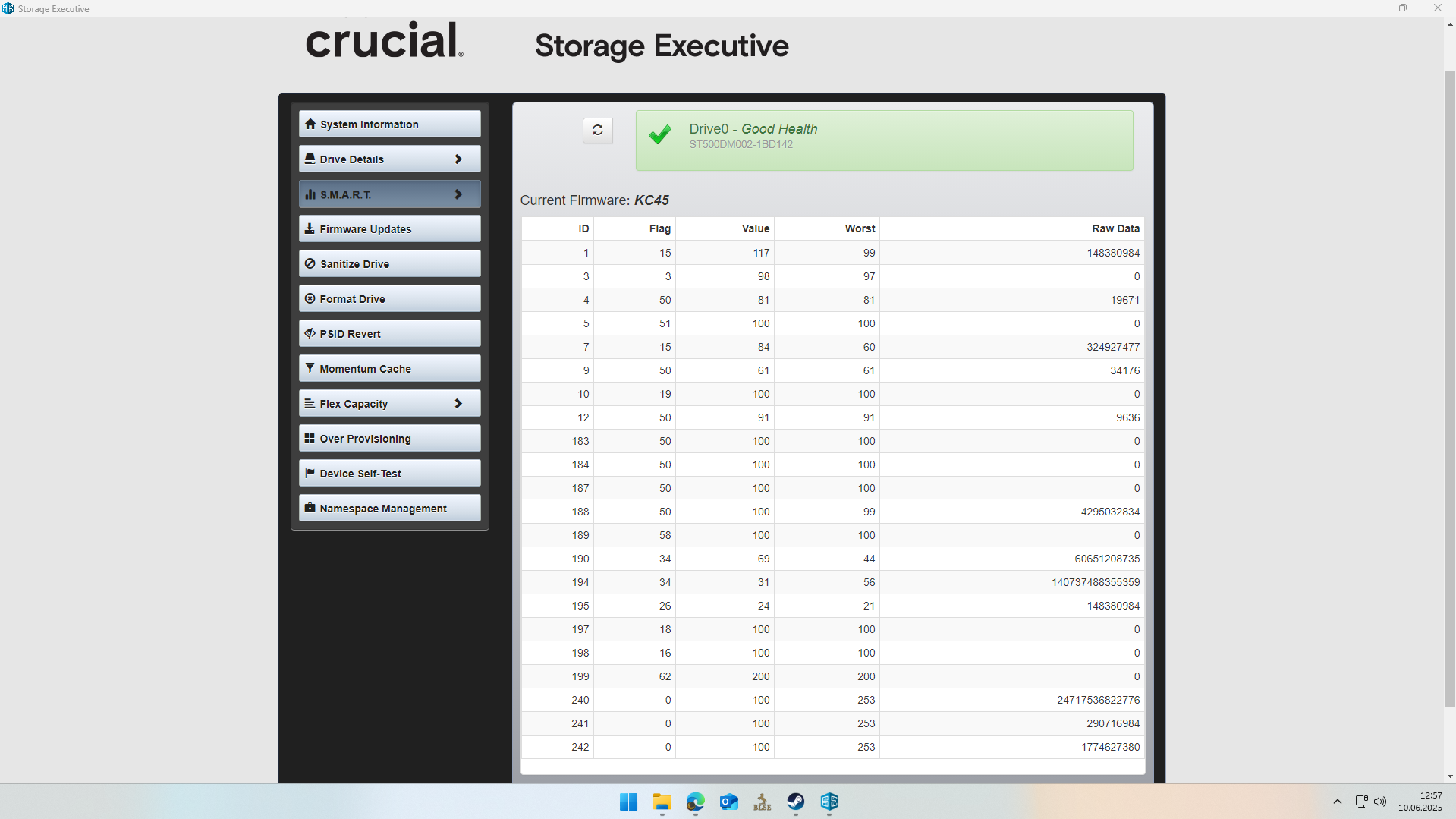Open the Namespace Management page
1456x819 pixels.
389,508
